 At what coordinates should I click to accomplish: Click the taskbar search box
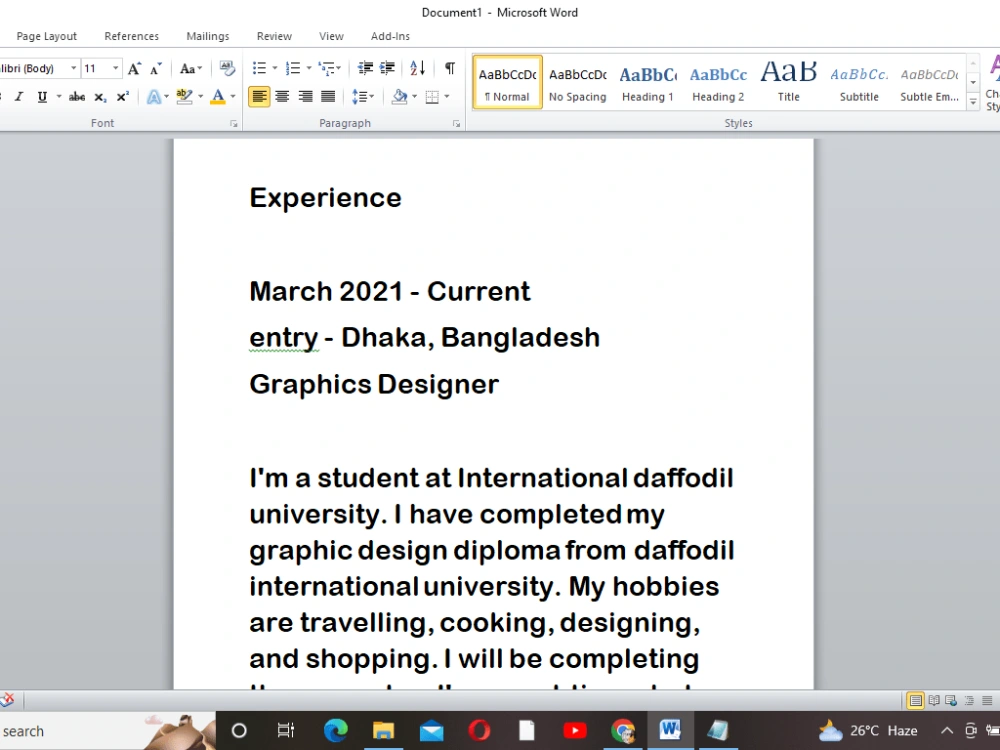(x=107, y=731)
